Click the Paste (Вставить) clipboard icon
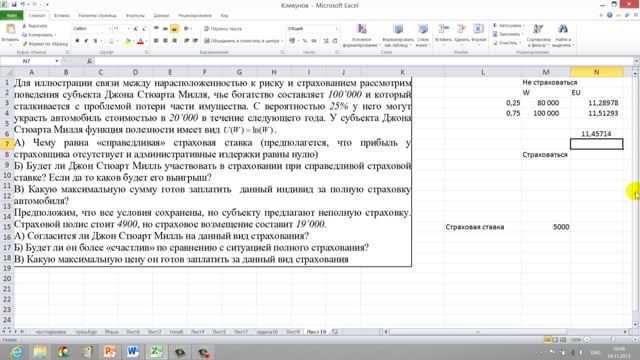 click(x=10, y=30)
